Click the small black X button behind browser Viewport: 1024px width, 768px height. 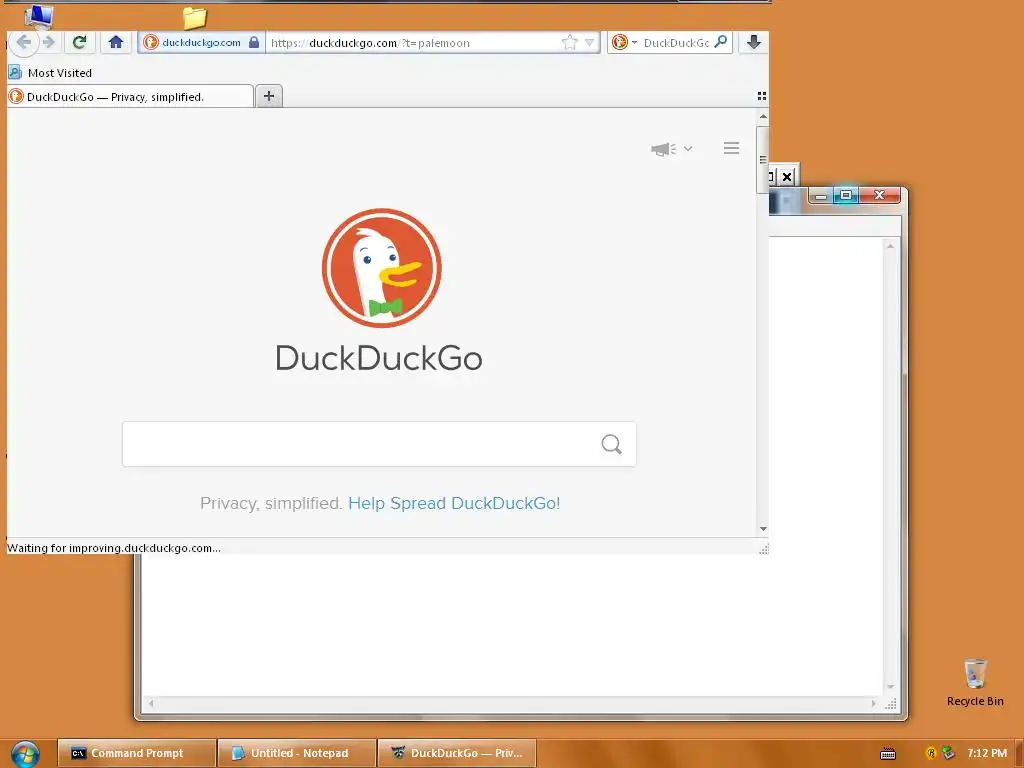click(787, 176)
